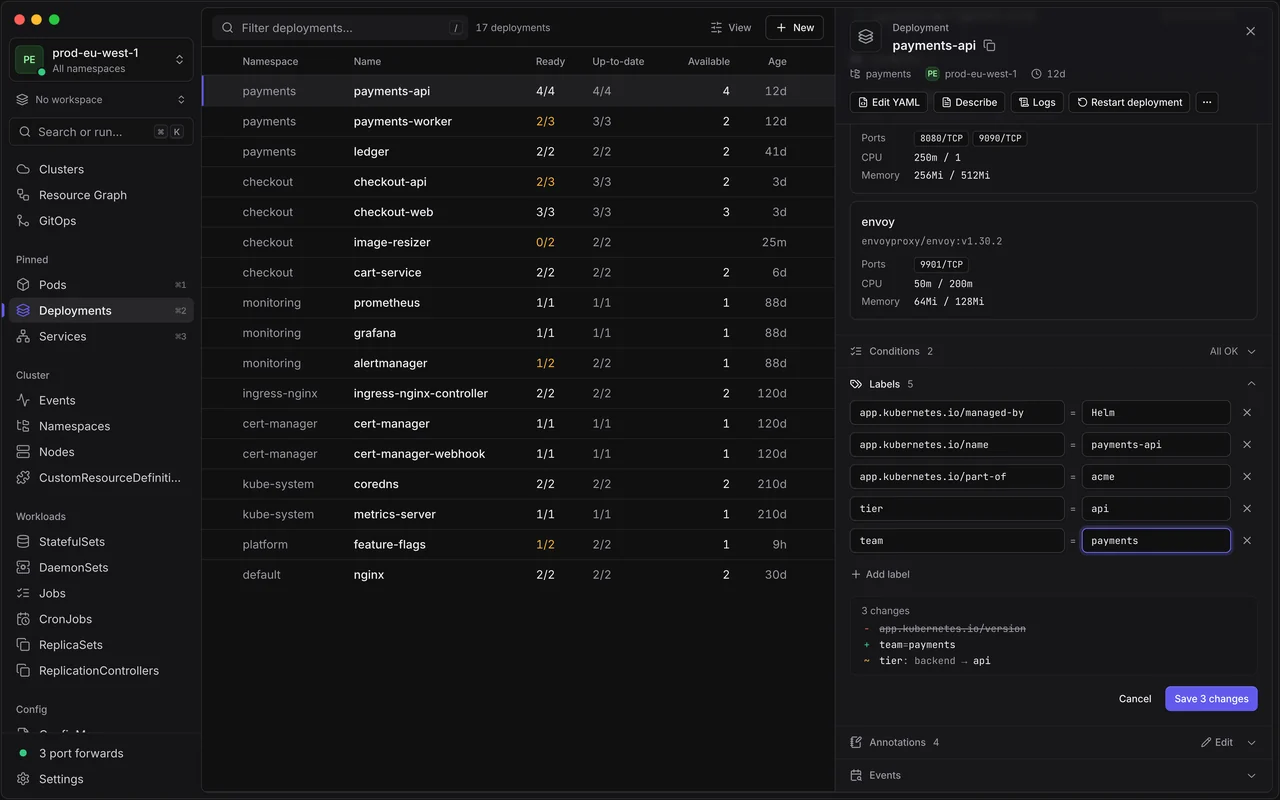Screen dimensions: 1280x800
Task: Edit the Helm label value field
Action: (x=1156, y=413)
